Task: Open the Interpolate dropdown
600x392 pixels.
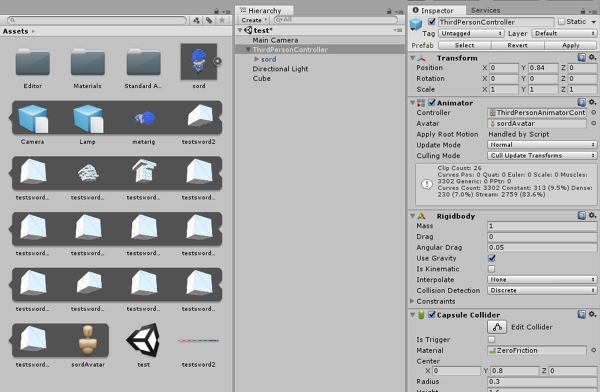Action: (542, 279)
